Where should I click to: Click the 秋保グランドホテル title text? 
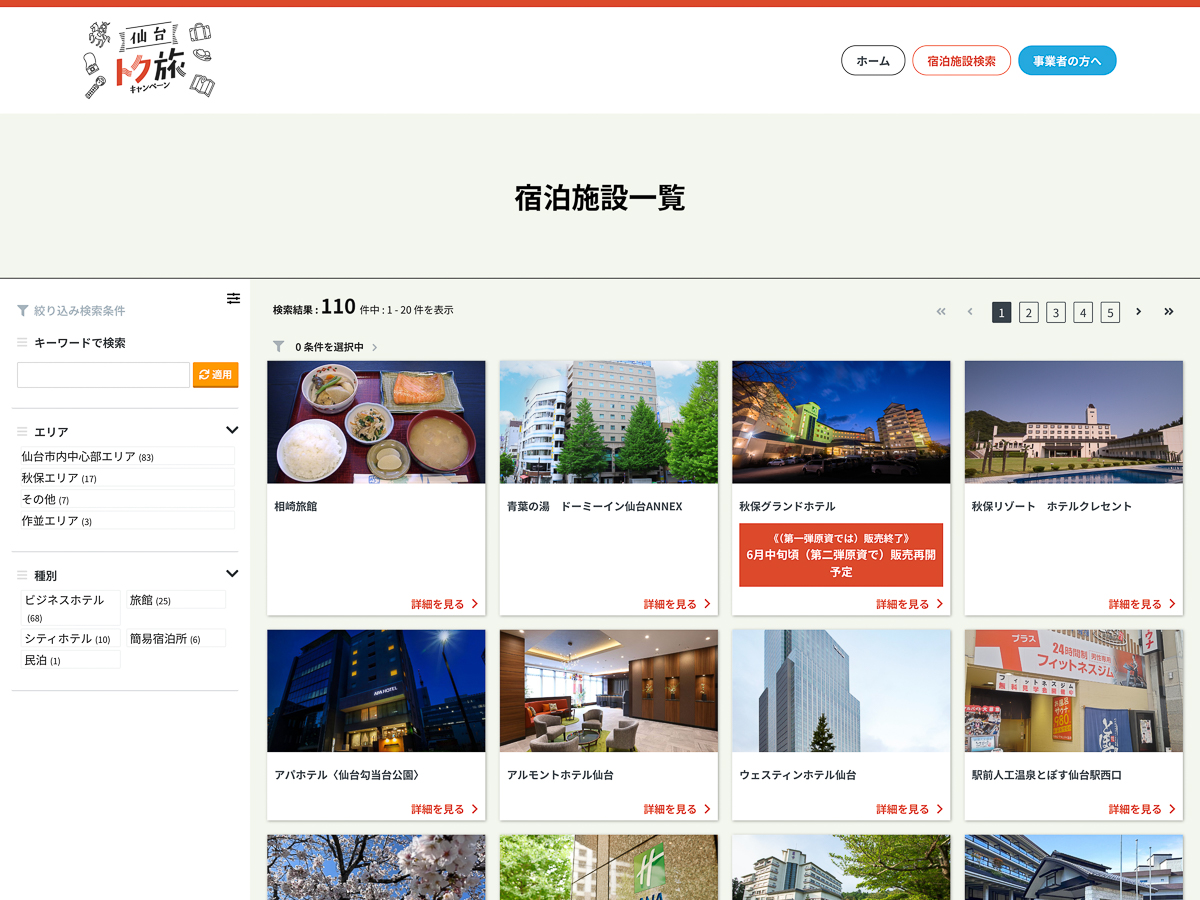[x=787, y=506]
